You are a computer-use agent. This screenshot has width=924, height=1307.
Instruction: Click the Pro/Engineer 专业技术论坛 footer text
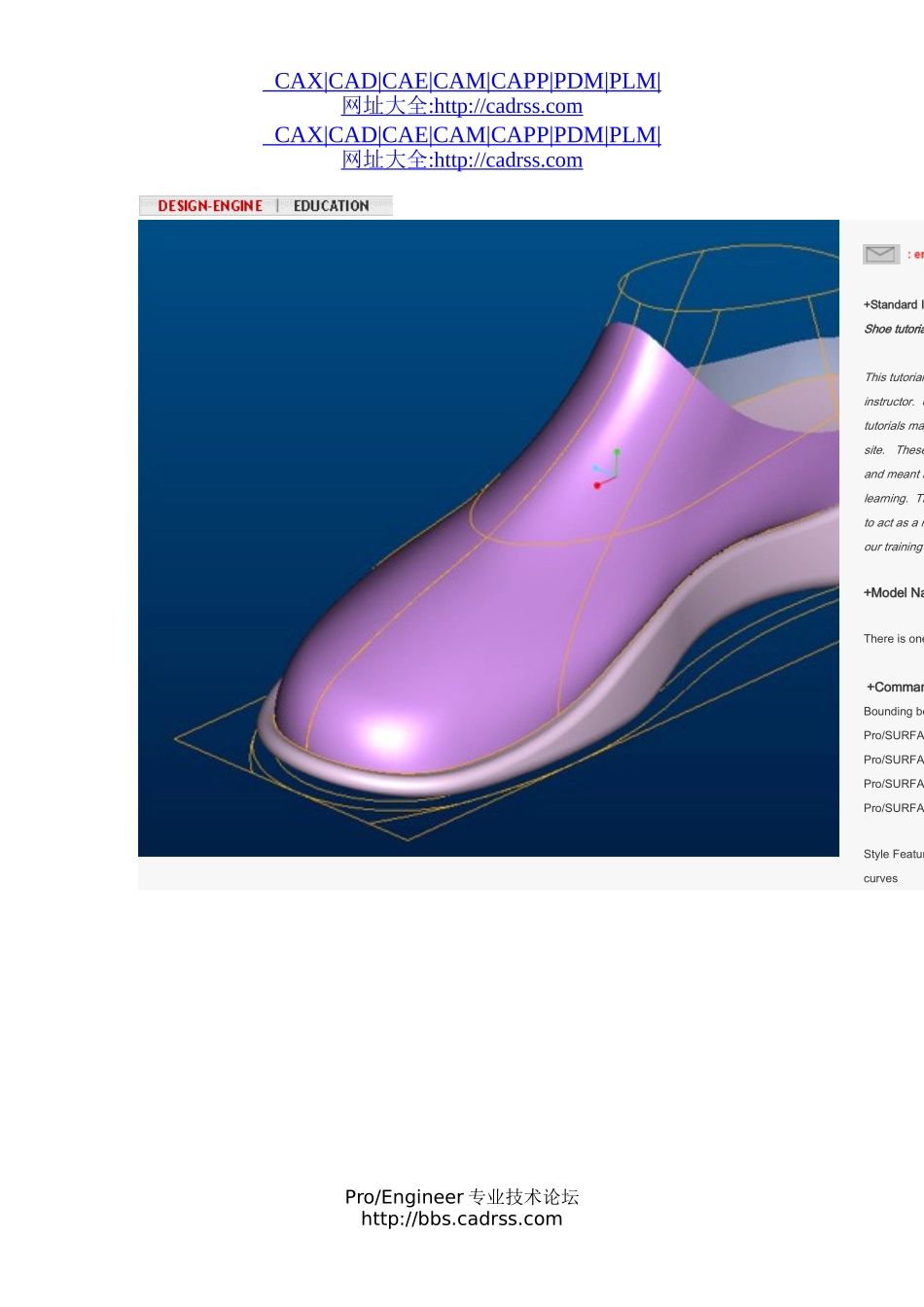(x=462, y=1197)
